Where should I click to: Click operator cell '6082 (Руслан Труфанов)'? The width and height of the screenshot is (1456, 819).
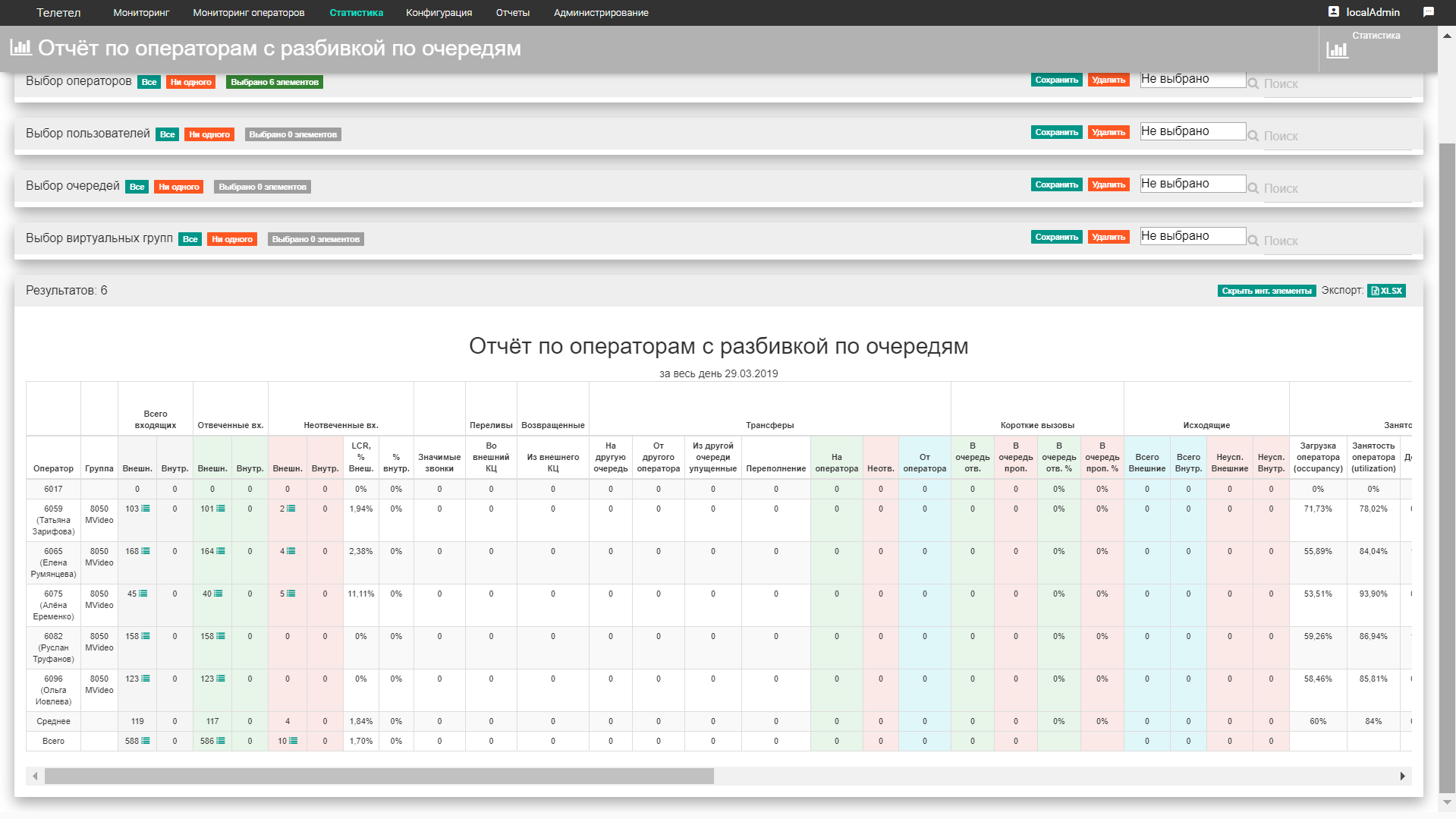point(53,647)
